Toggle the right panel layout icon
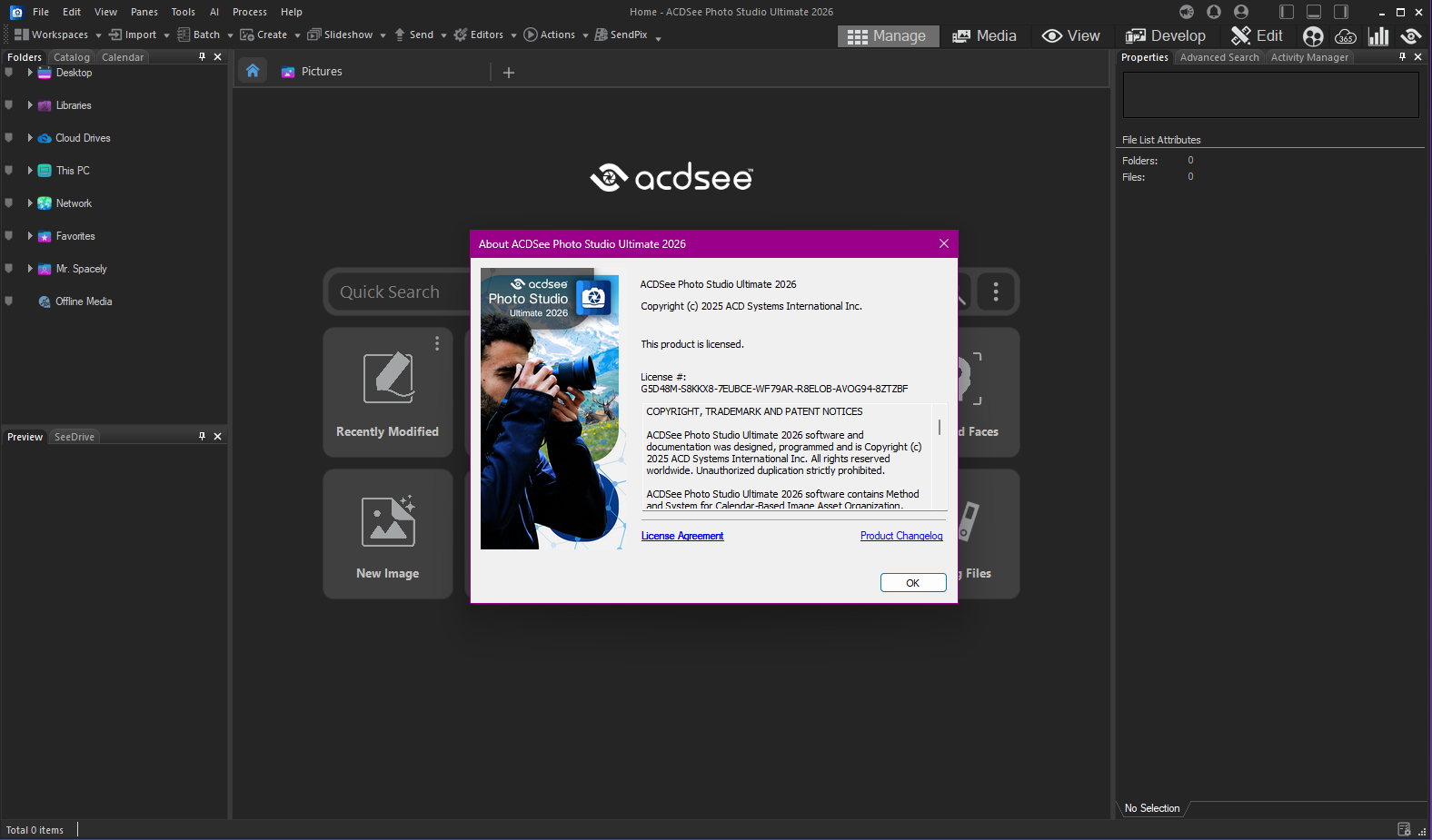1432x840 pixels. tap(1341, 12)
